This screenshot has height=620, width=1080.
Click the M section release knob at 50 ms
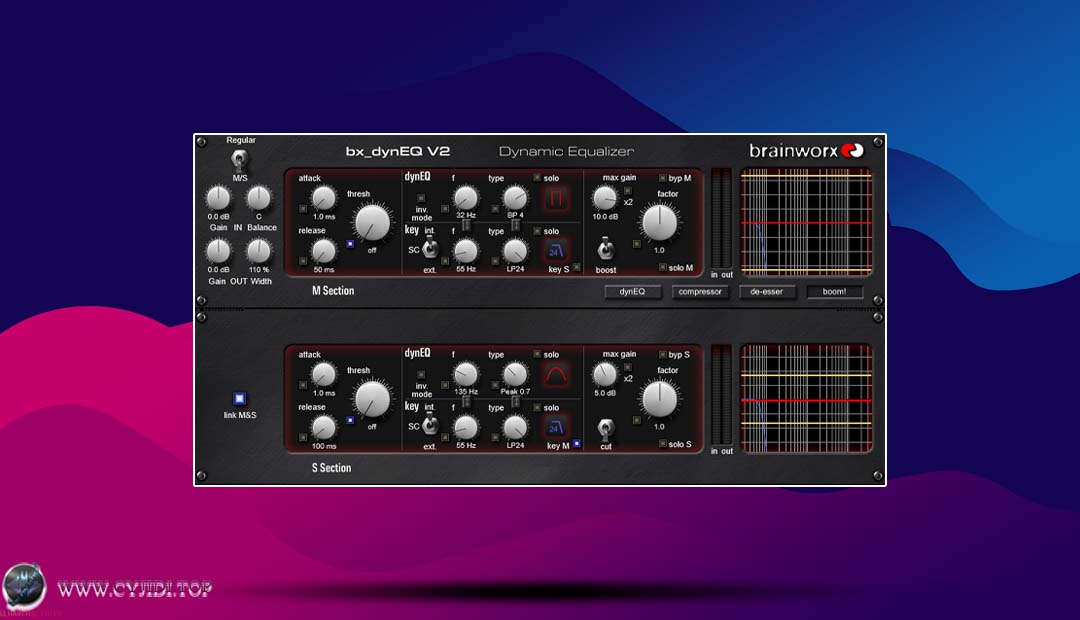click(x=324, y=251)
